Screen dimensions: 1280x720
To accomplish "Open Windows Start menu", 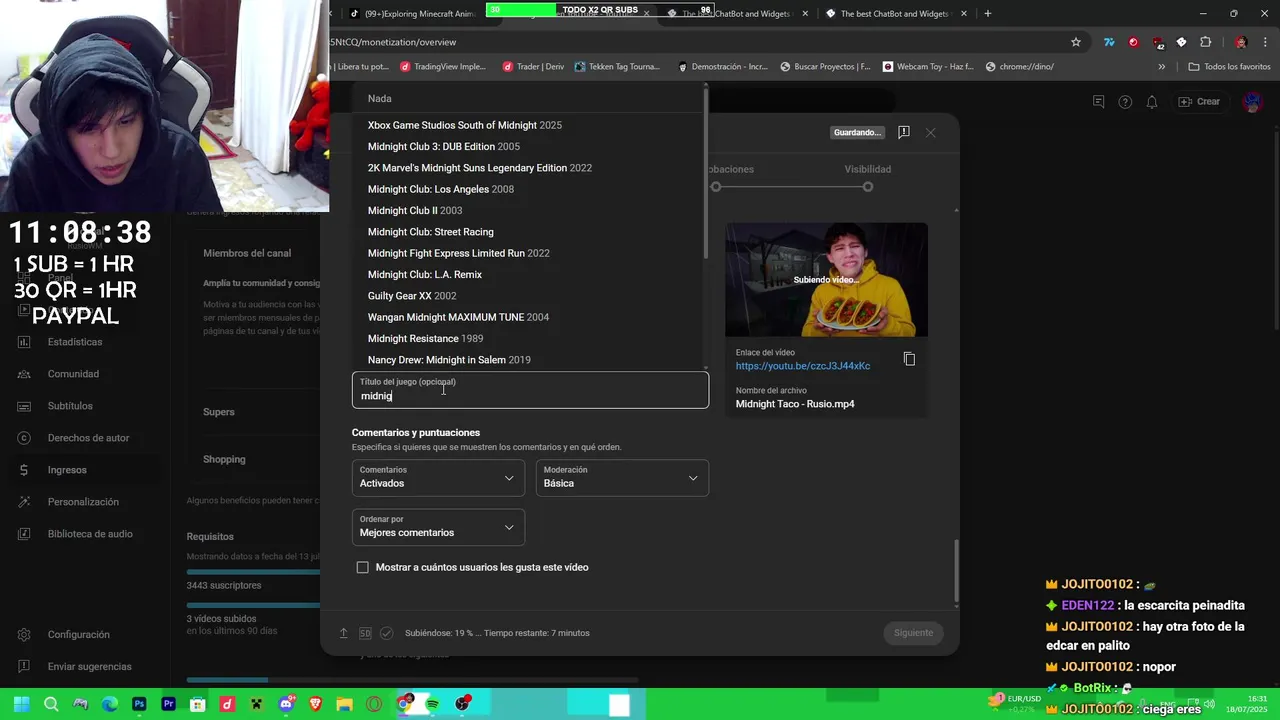I will point(21,704).
